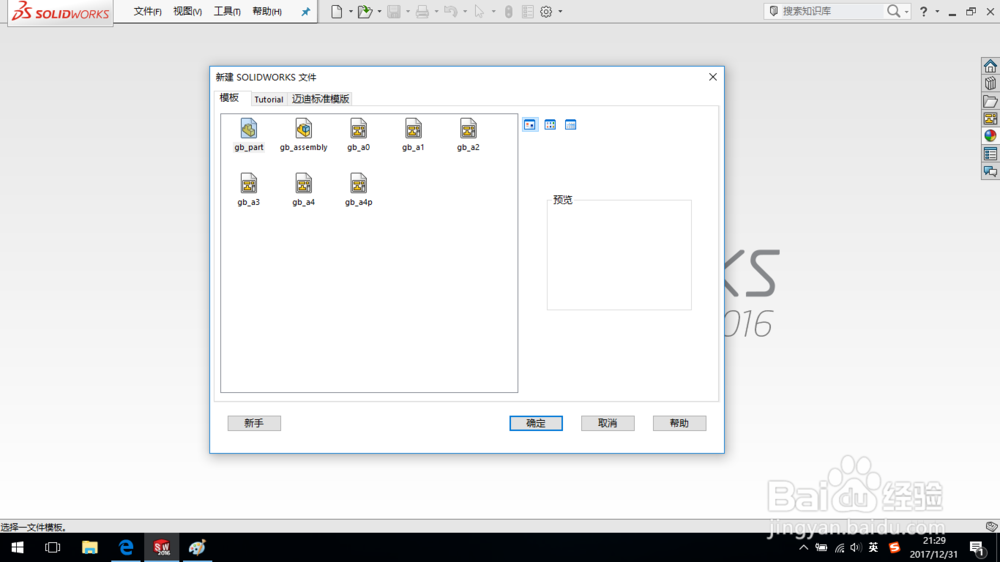Click the Open file toolbar icon

(365, 11)
